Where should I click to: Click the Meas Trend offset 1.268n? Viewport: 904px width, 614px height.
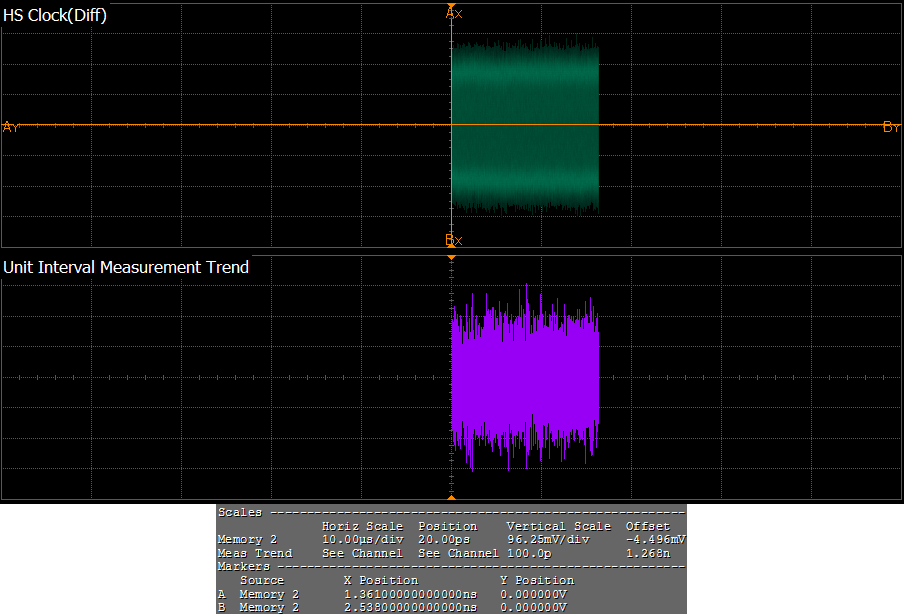tap(645, 553)
